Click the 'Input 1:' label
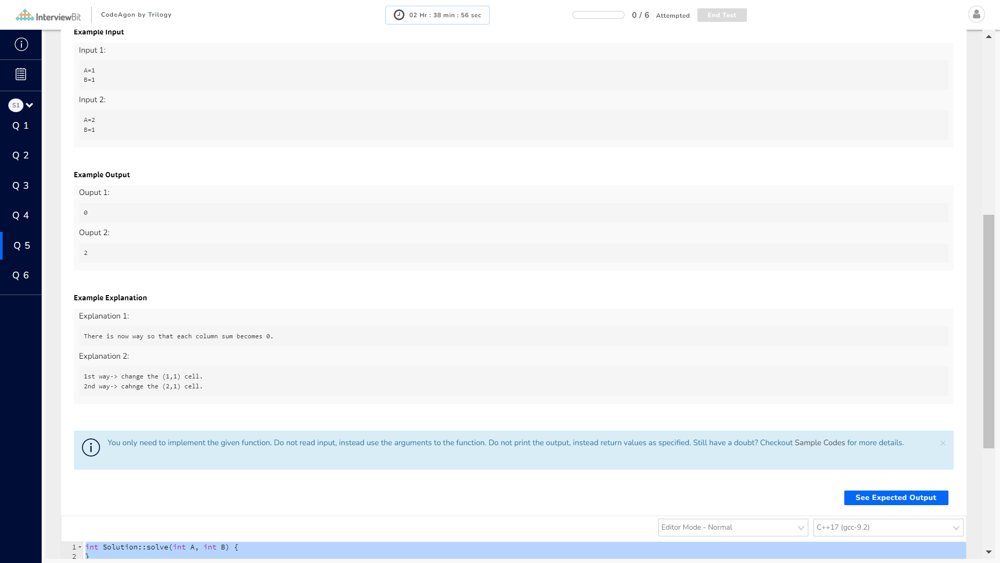Image resolution: width=1000 pixels, height=563 pixels. [x=92, y=50]
